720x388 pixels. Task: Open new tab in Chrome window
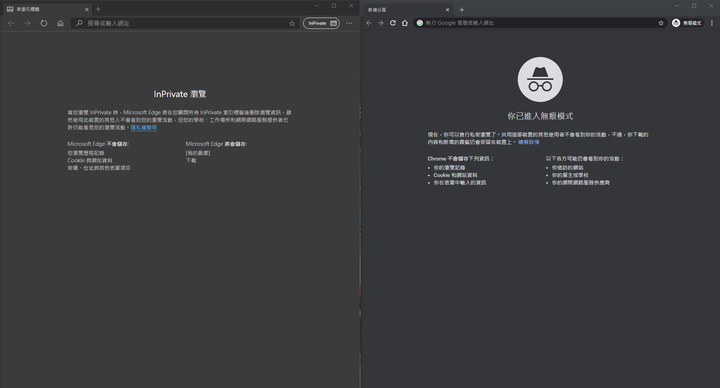[x=461, y=10]
